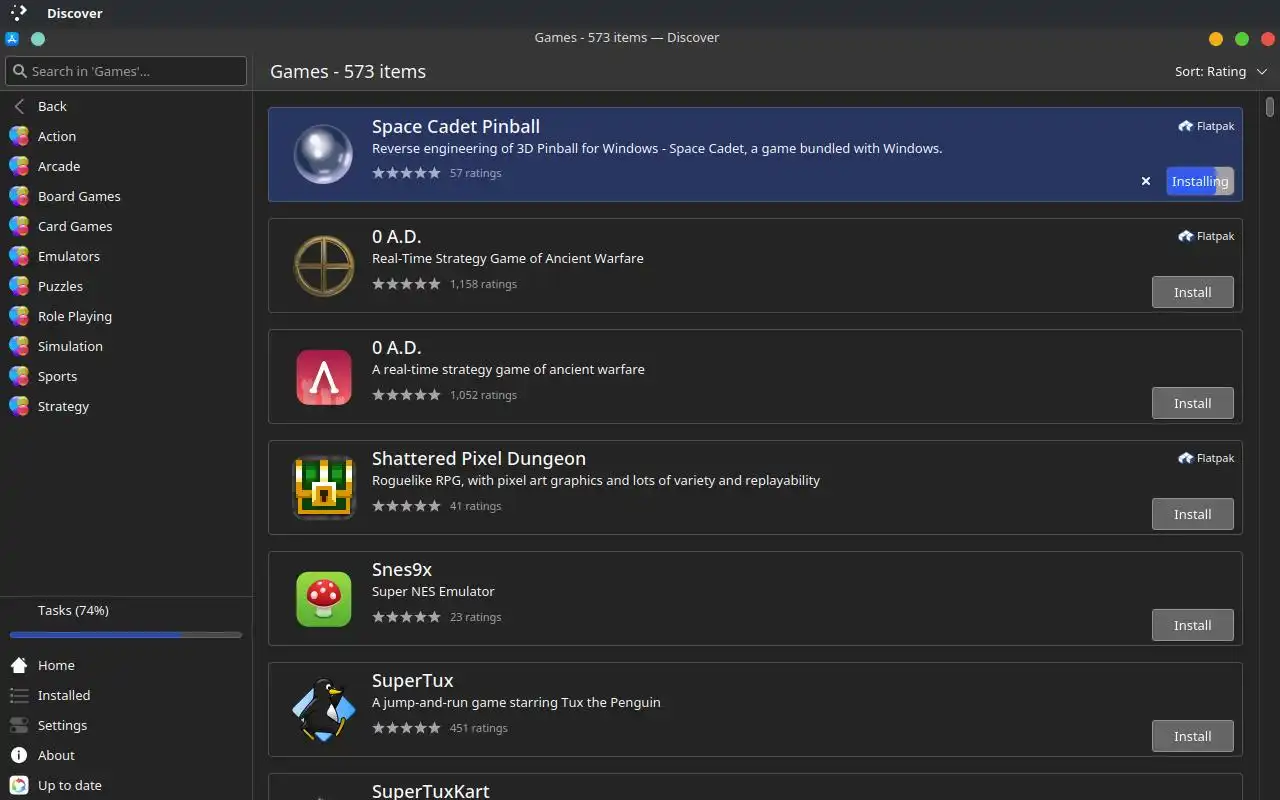Click the Snes9x mushroom icon
1280x800 pixels.
tap(323, 598)
